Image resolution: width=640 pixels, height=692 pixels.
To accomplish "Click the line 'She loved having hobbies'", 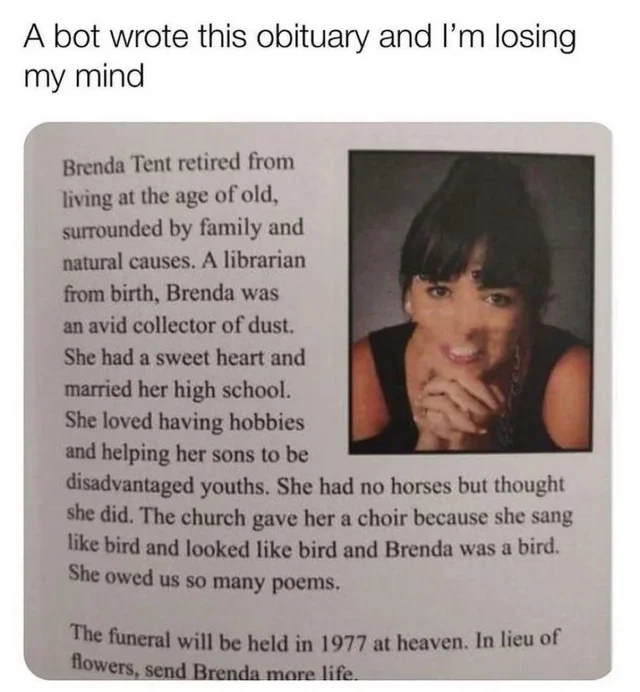I will point(185,421).
